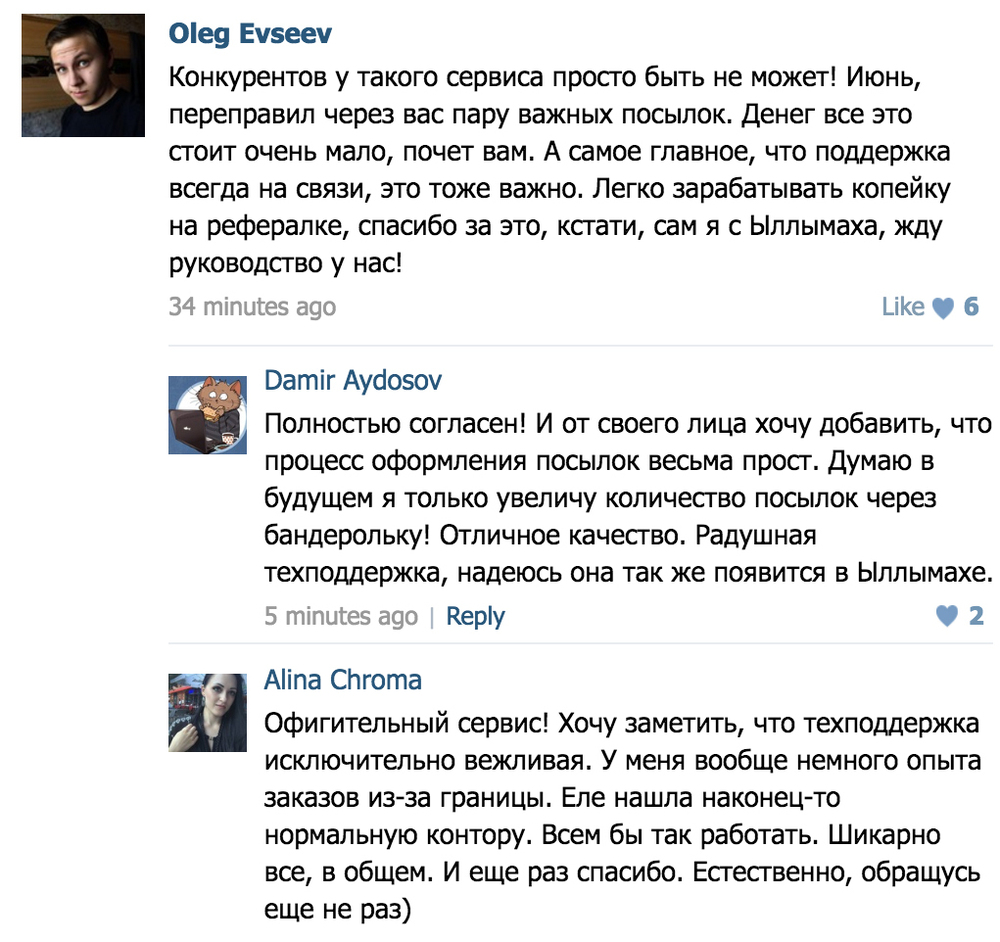
Task: Visit the Damir Aydosov name link
Action: point(352,380)
